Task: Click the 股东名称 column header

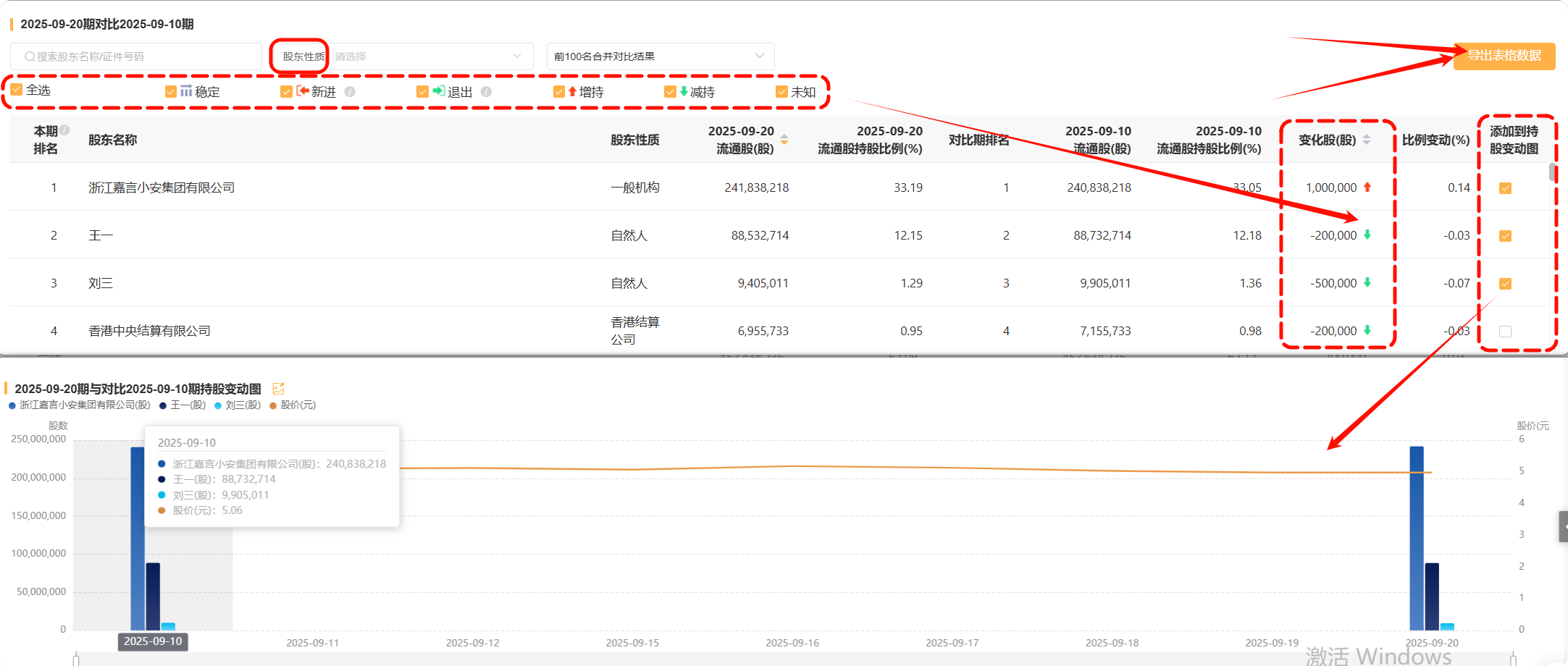Action: 113,140
